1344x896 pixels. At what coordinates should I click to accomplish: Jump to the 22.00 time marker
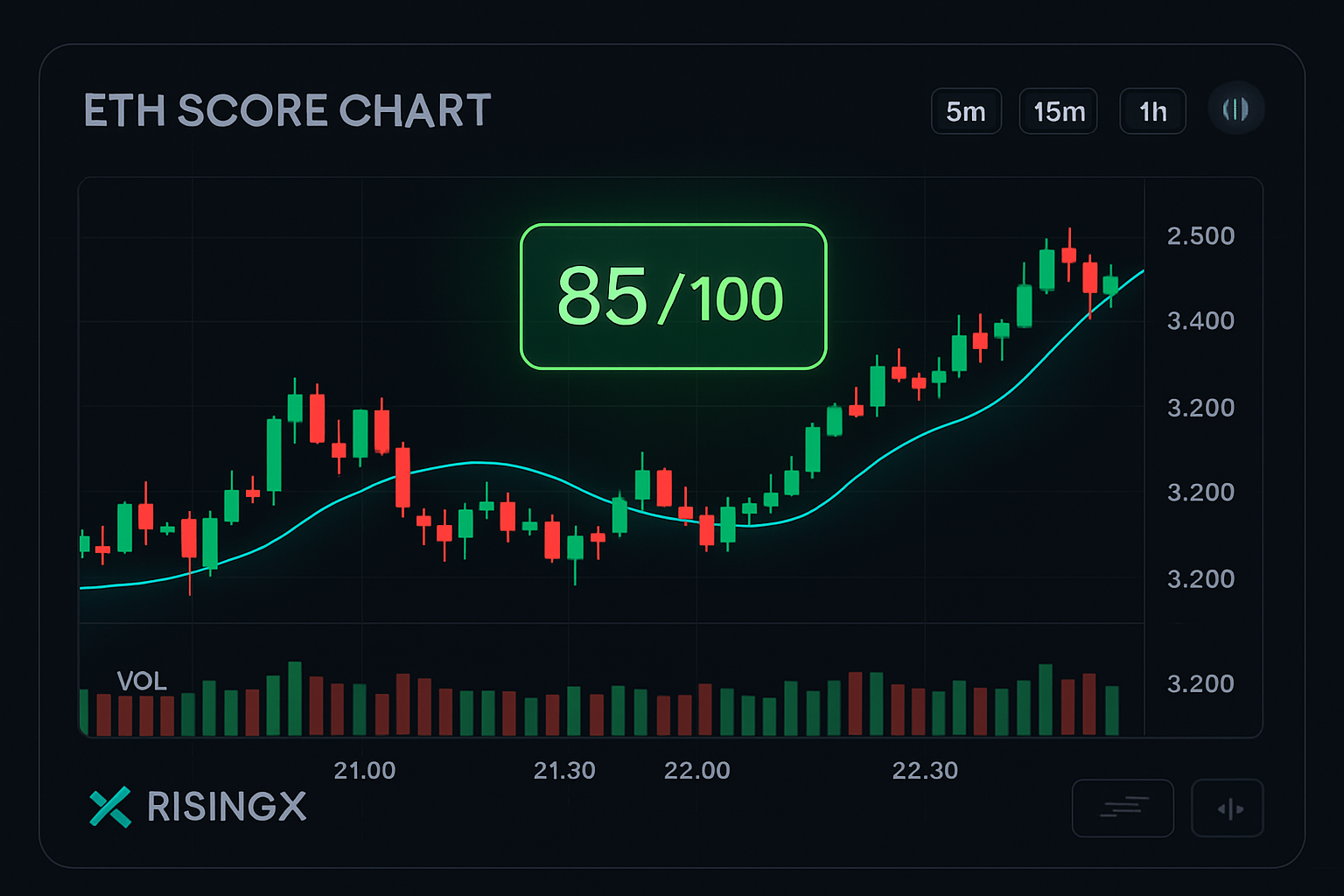click(x=696, y=771)
